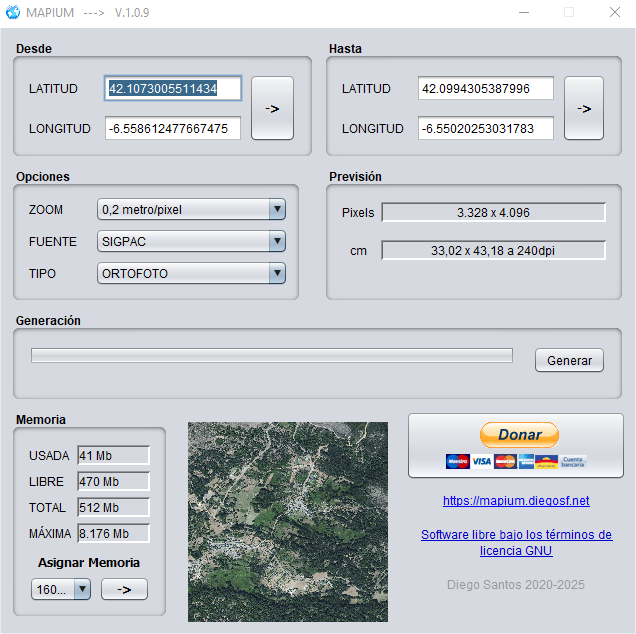
Task: Click the Donar PayPal donation button
Action: coord(519,435)
